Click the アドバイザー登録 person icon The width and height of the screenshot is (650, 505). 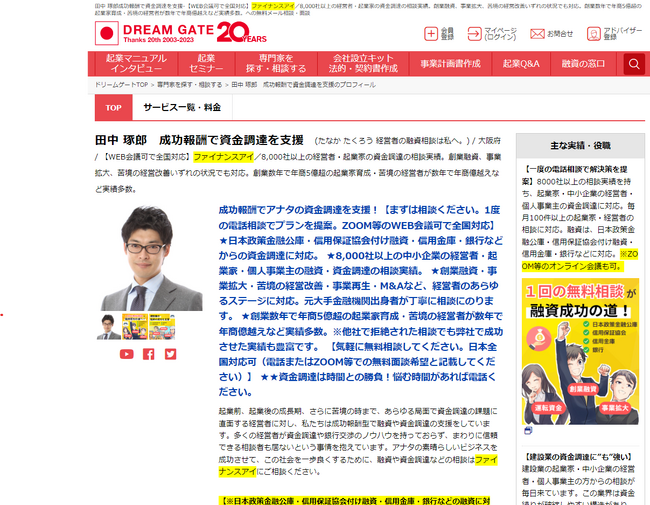593,34
